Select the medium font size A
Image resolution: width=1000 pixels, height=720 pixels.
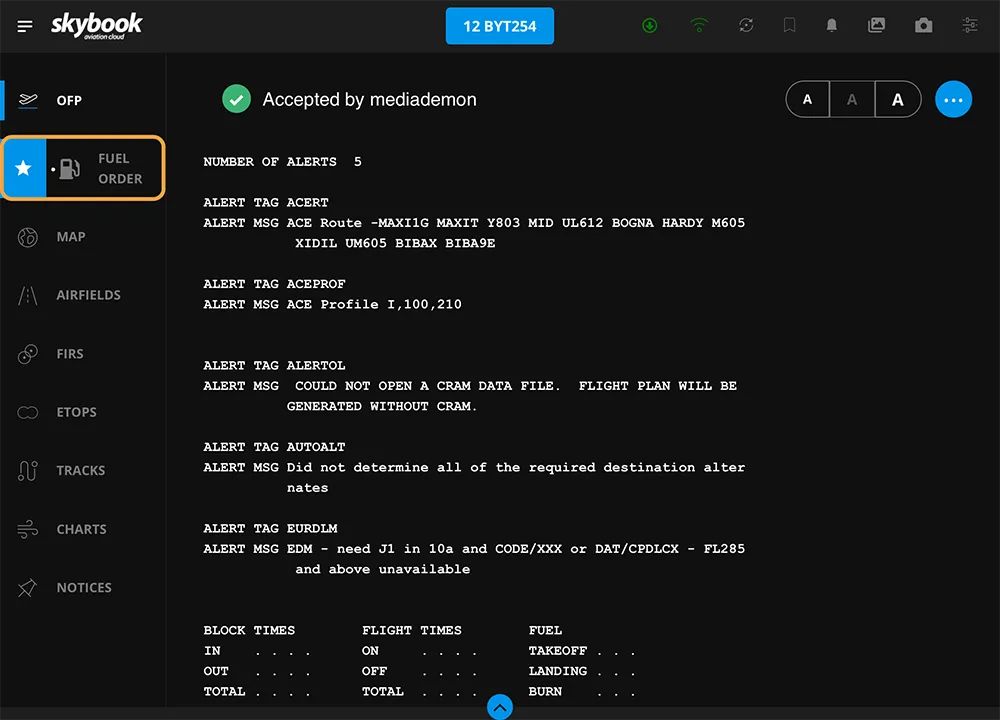852,99
